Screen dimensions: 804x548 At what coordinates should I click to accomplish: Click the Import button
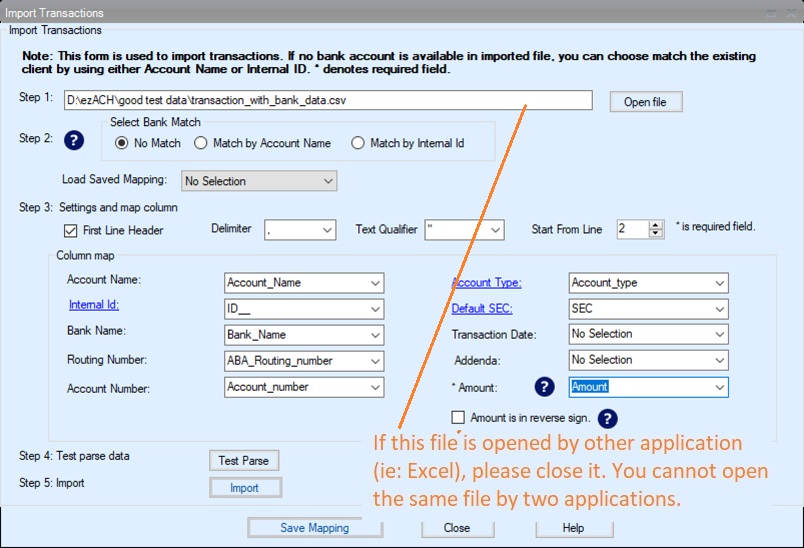tap(244, 488)
